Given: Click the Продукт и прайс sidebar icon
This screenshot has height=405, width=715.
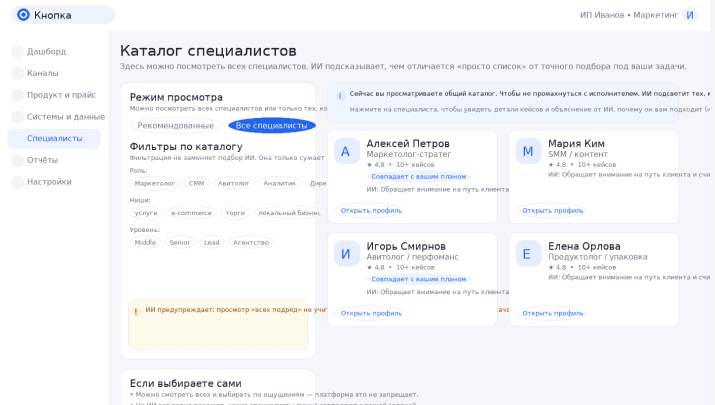Looking at the screenshot, I should pyautogui.click(x=17, y=95).
